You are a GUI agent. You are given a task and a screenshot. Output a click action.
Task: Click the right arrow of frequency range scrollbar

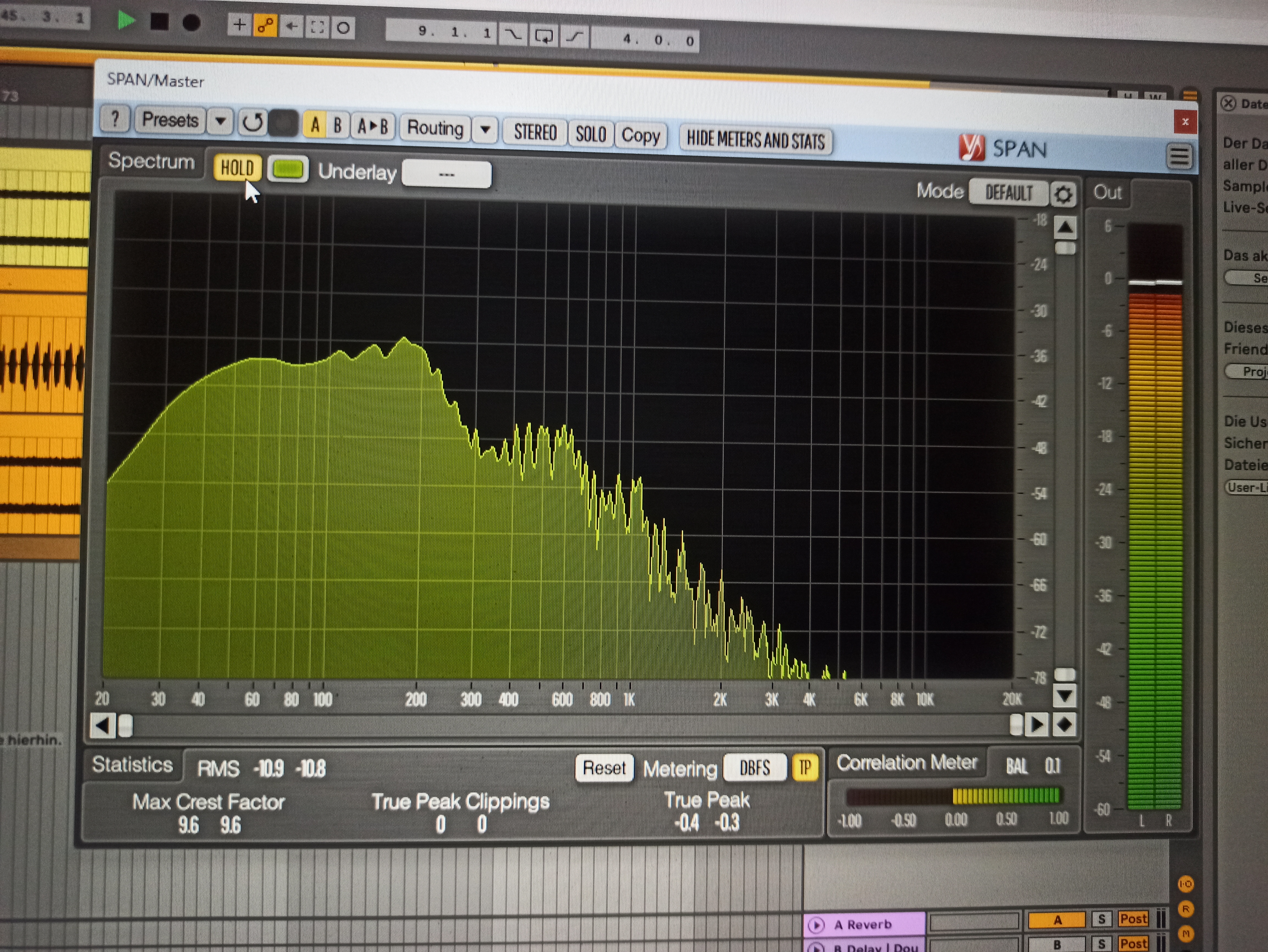(1036, 725)
